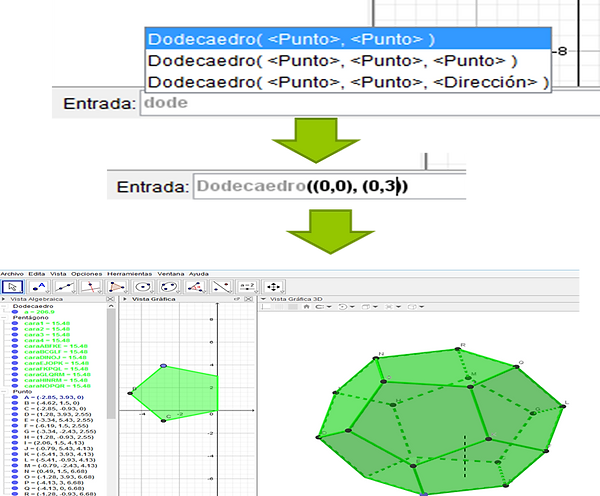The height and width of the screenshot is (496, 600).
Task: Toggle visibility of cara1
Action: click(15, 323)
